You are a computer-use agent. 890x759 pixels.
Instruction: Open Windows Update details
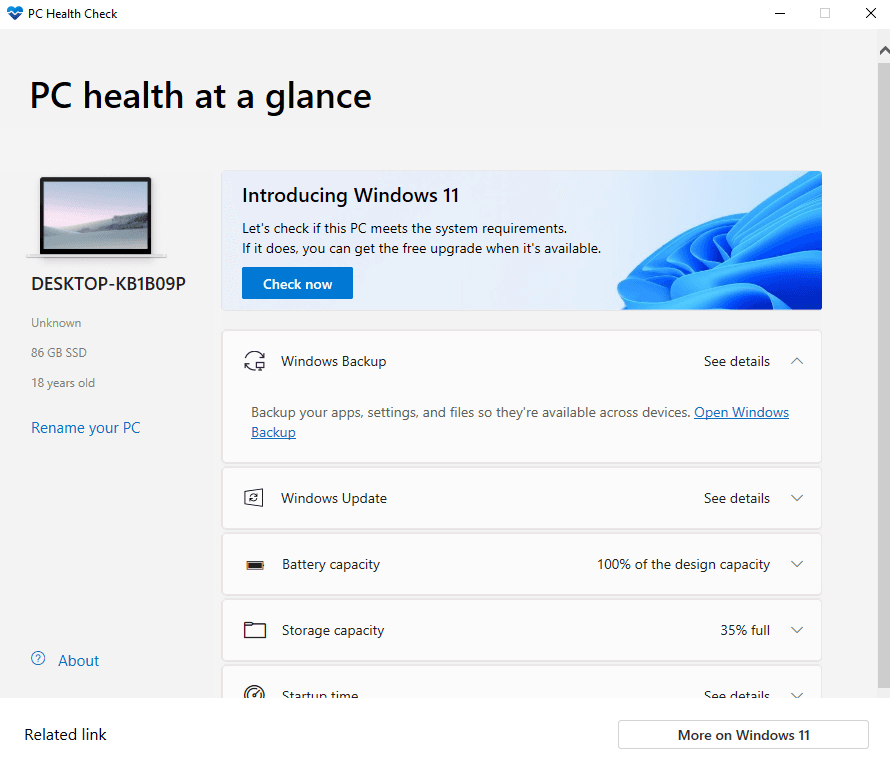[x=737, y=497]
